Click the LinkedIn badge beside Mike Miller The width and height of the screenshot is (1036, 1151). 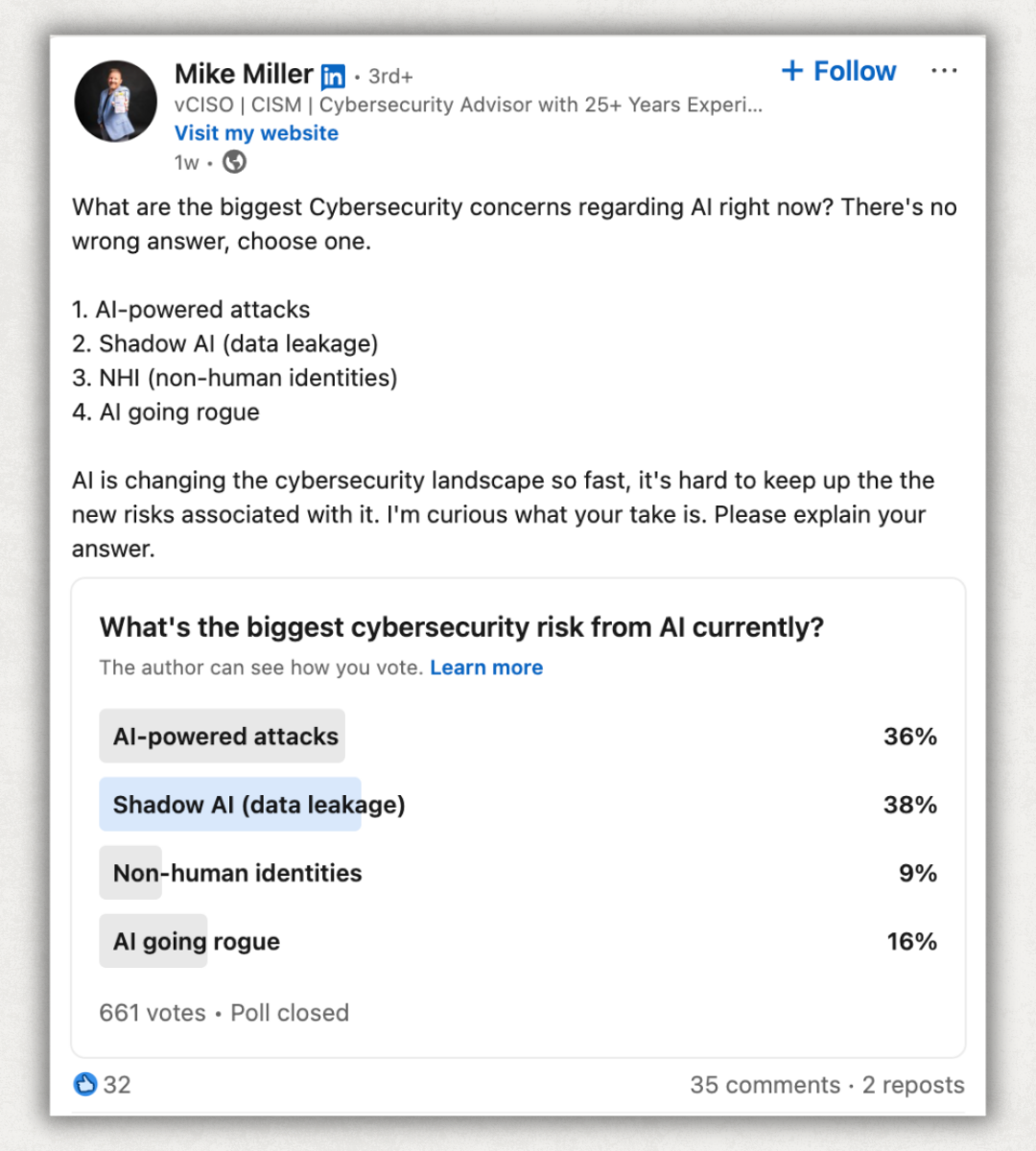click(x=333, y=76)
